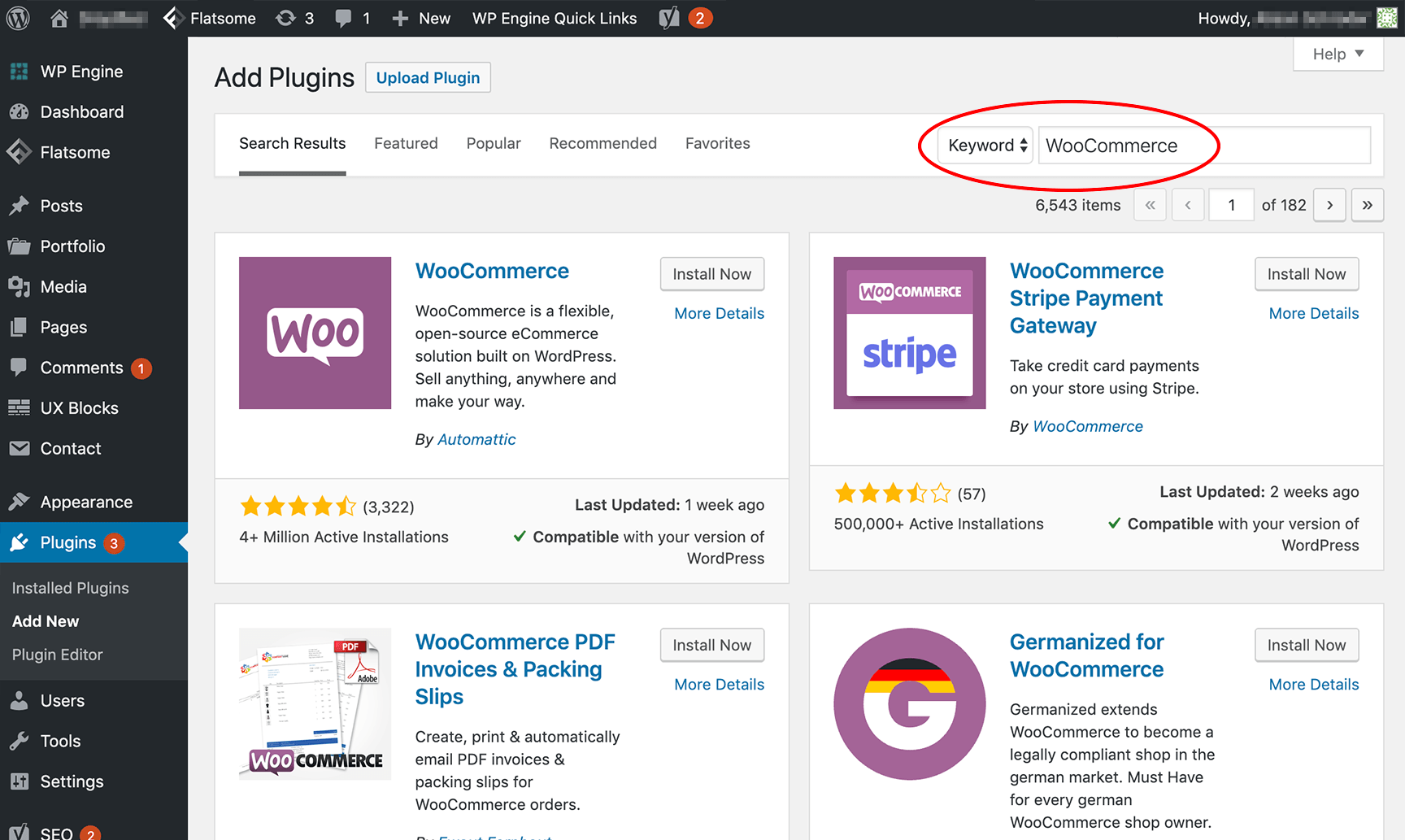1405x840 pixels.
Task: Jump to last page of results
Action: (1367, 205)
